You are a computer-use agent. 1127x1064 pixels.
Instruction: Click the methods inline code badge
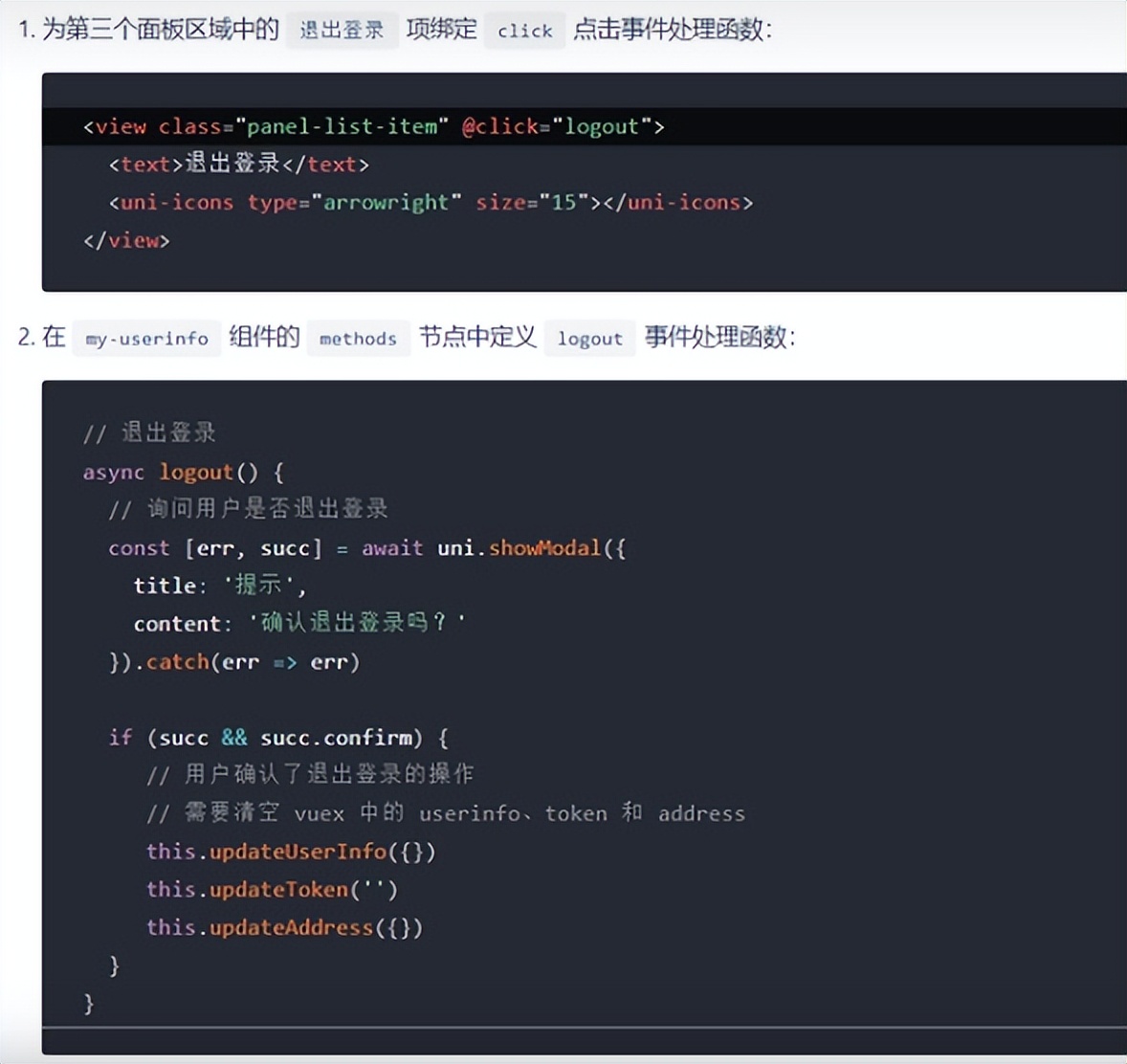(x=358, y=339)
